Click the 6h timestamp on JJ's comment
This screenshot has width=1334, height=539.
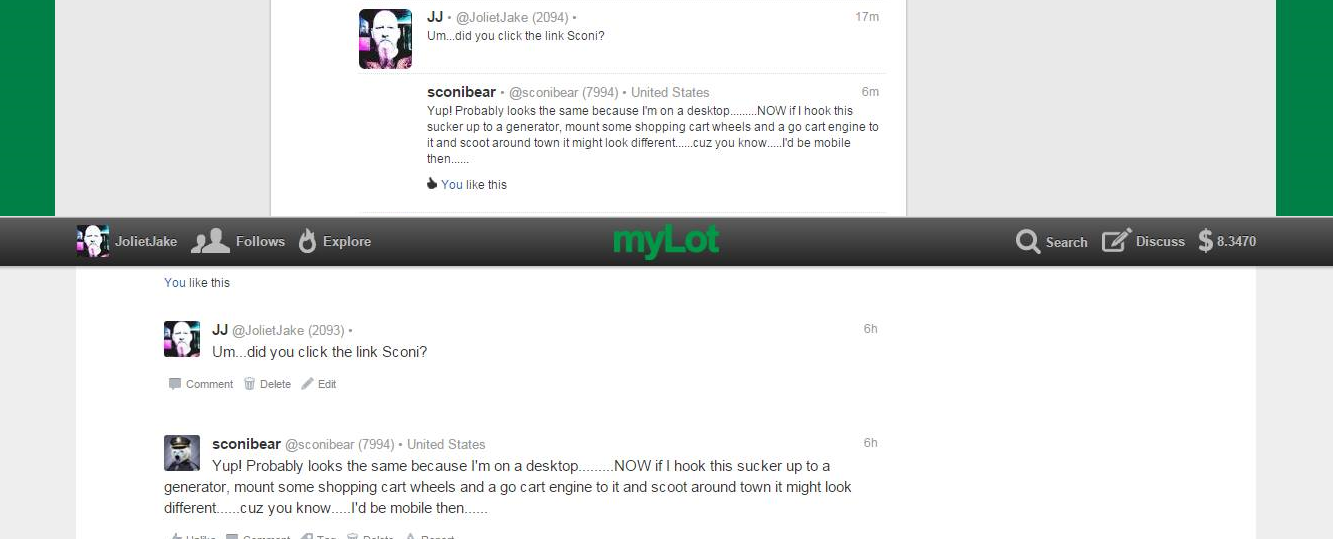[871, 329]
